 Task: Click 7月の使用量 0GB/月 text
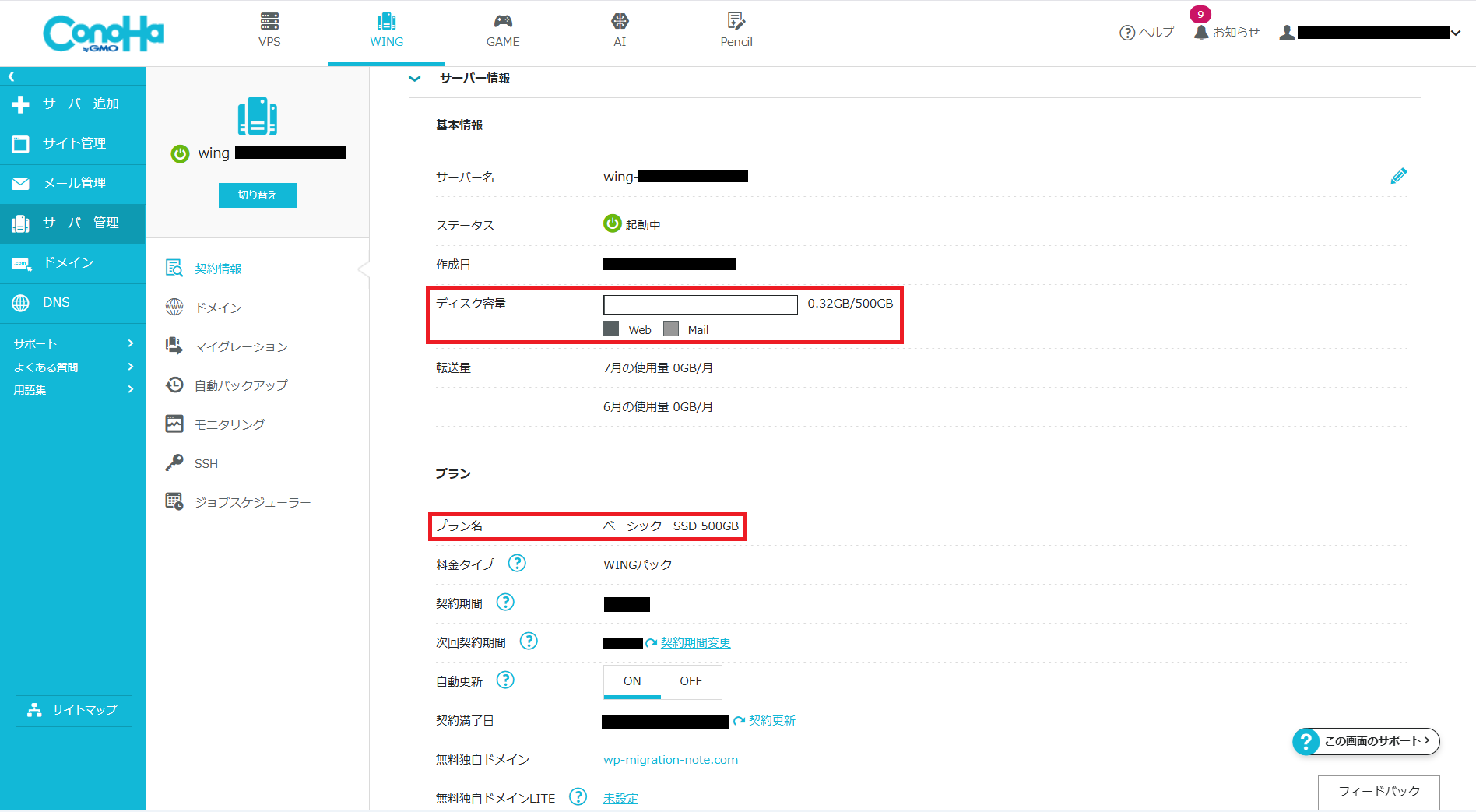click(x=658, y=367)
